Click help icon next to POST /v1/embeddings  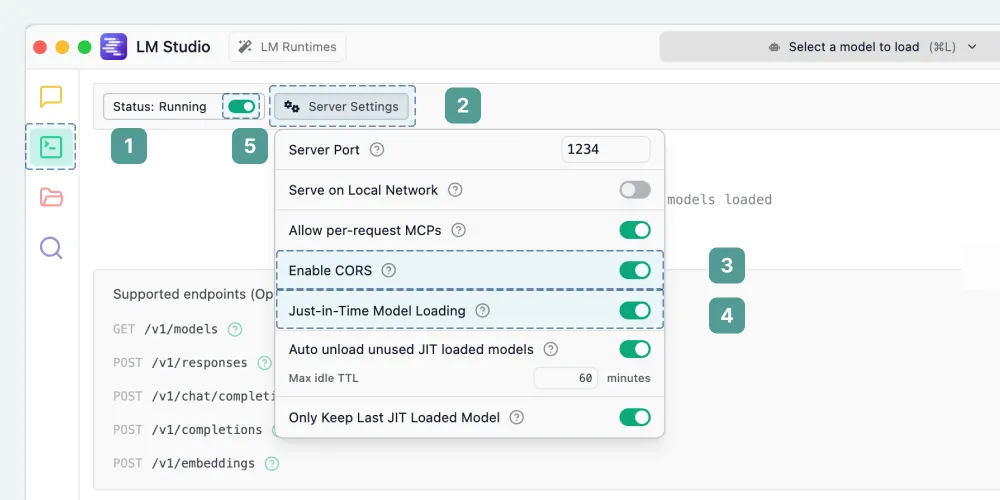click(x=272, y=464)
